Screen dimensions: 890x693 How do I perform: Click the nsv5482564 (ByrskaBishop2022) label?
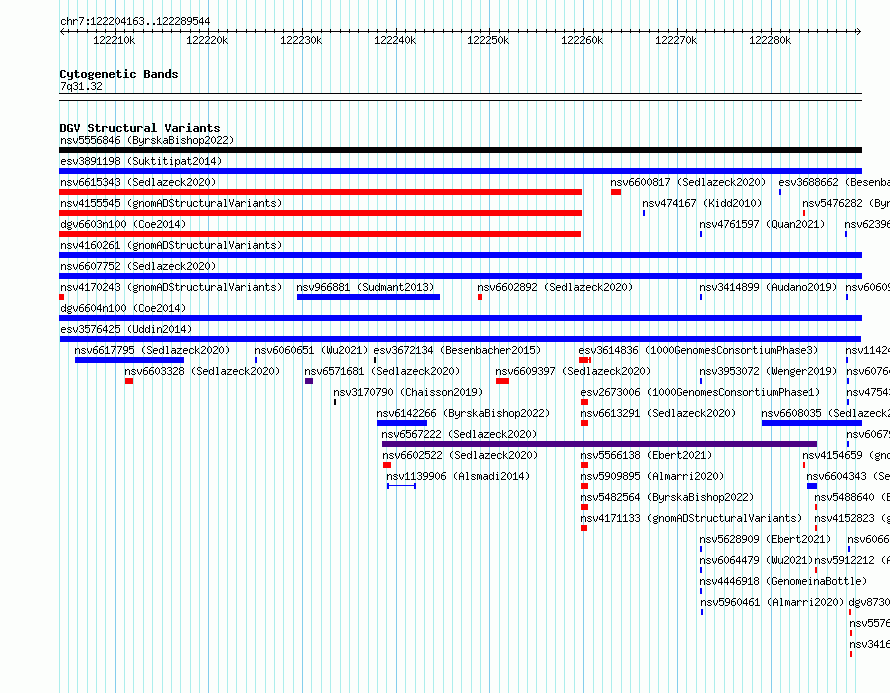(667, 497)
